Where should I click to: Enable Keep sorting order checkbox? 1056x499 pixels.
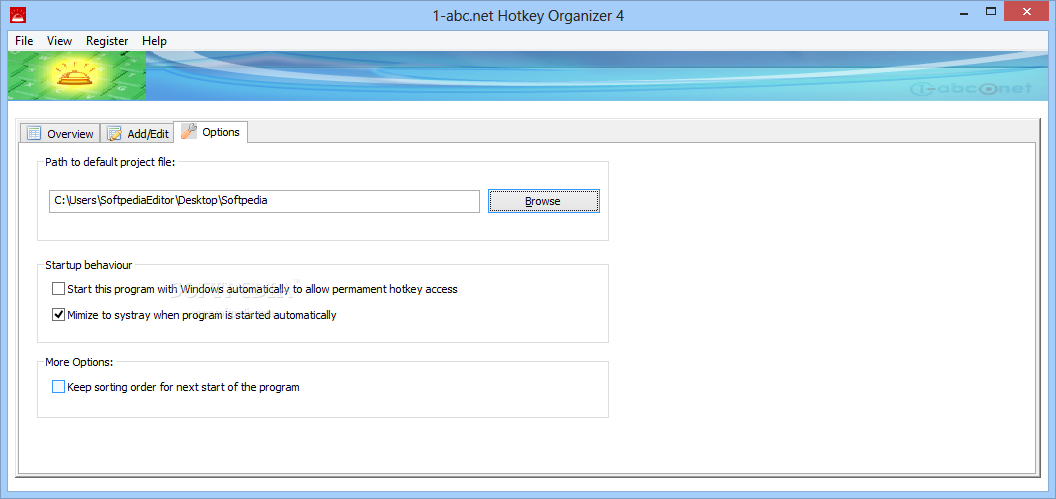pyautogui.click(x=59, y=387)
